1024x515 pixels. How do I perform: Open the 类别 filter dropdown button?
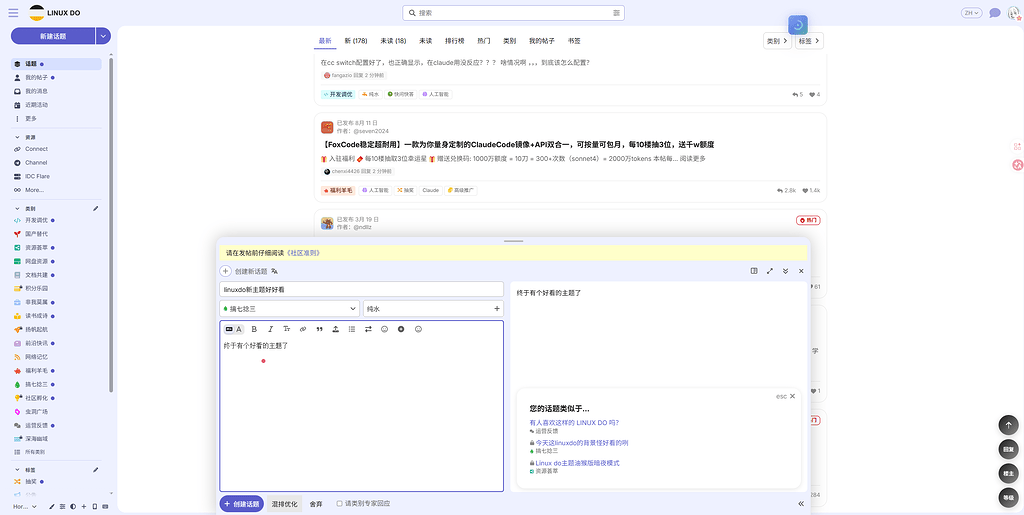click(777, 40)
